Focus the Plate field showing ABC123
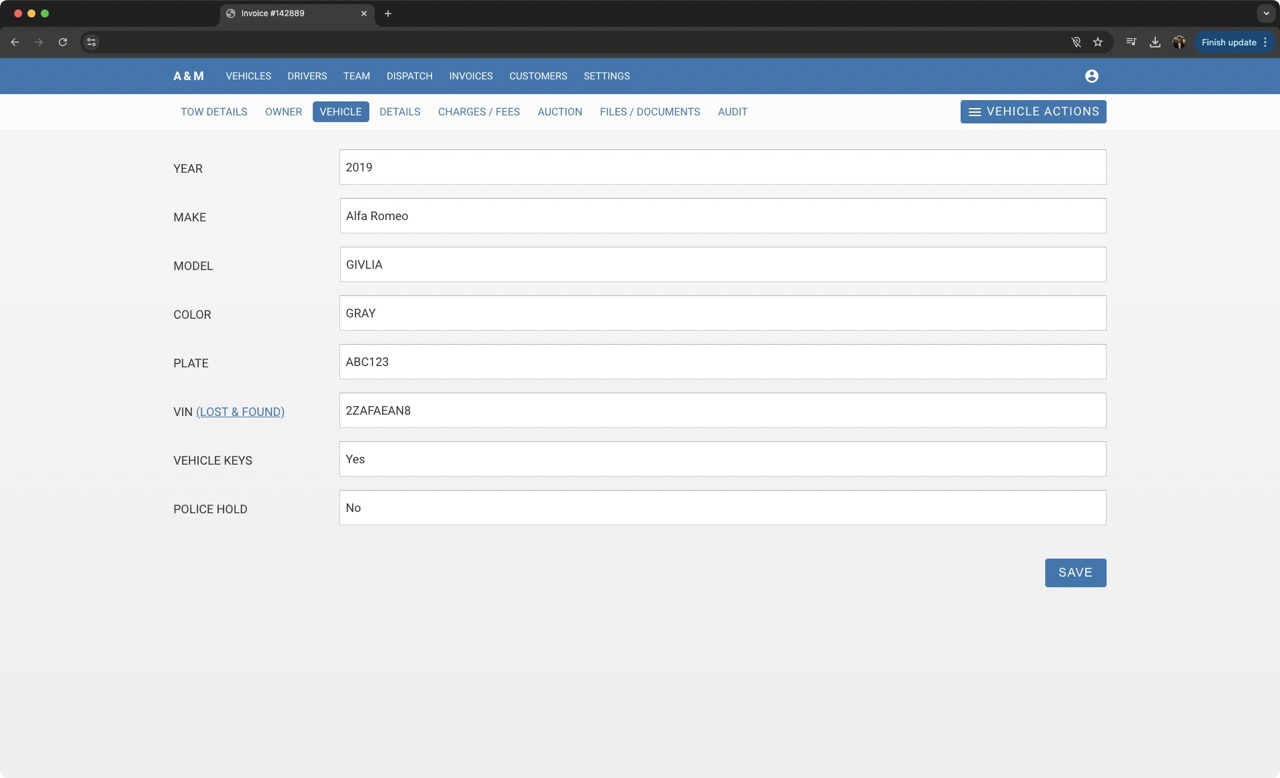Viewport: 1280px width, 778px height. 722,362
